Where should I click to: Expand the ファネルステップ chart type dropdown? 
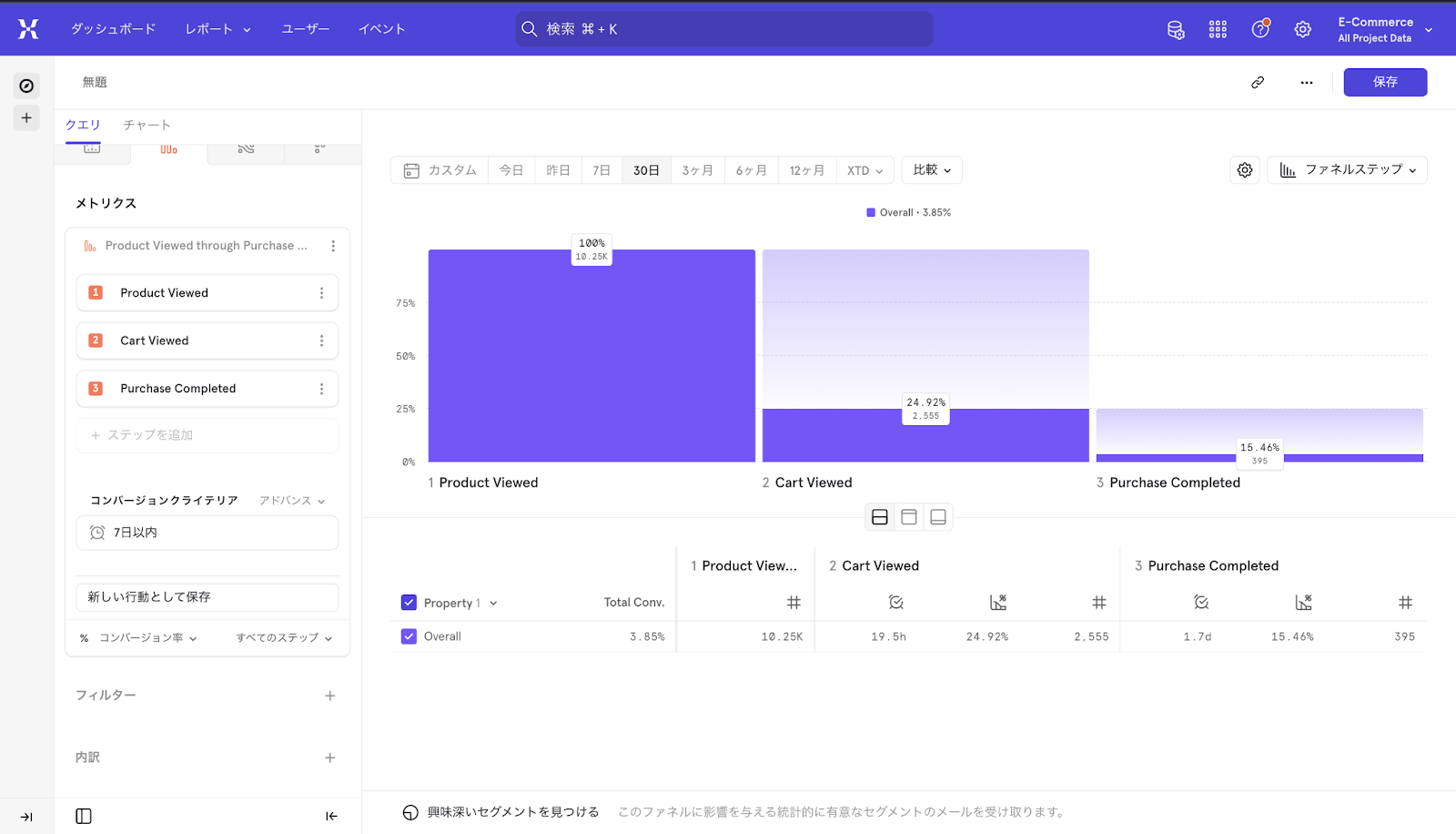[1347, 170]
